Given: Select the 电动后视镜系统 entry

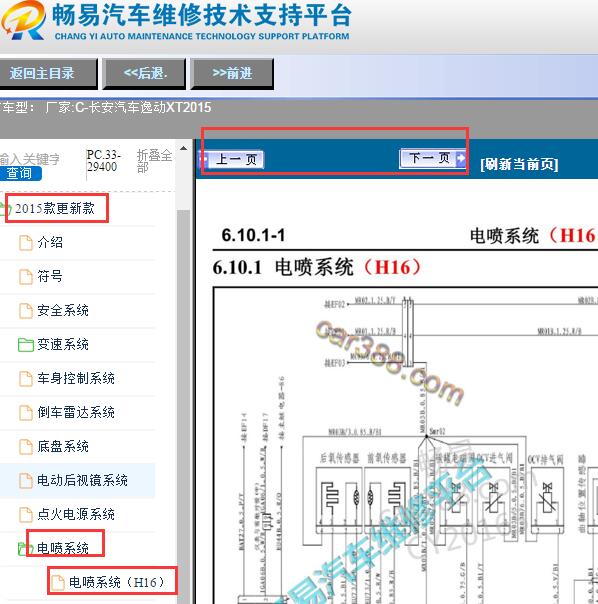Looking at the screenshot, I should point(82,480).
